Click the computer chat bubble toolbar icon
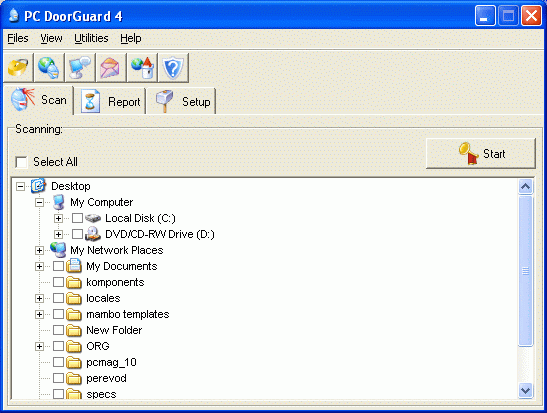This screenshot has width=547, height=413. click(80, 68)
